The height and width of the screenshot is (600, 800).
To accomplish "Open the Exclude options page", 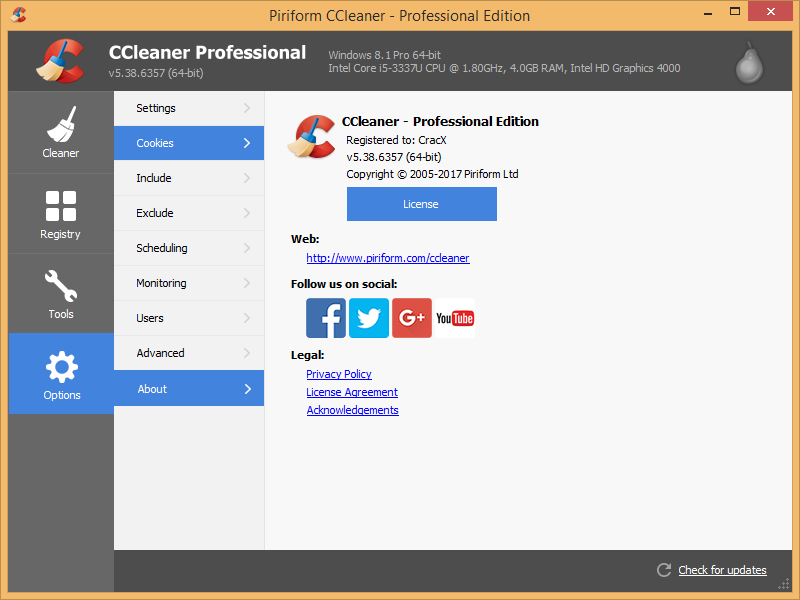I will point(189,213).
